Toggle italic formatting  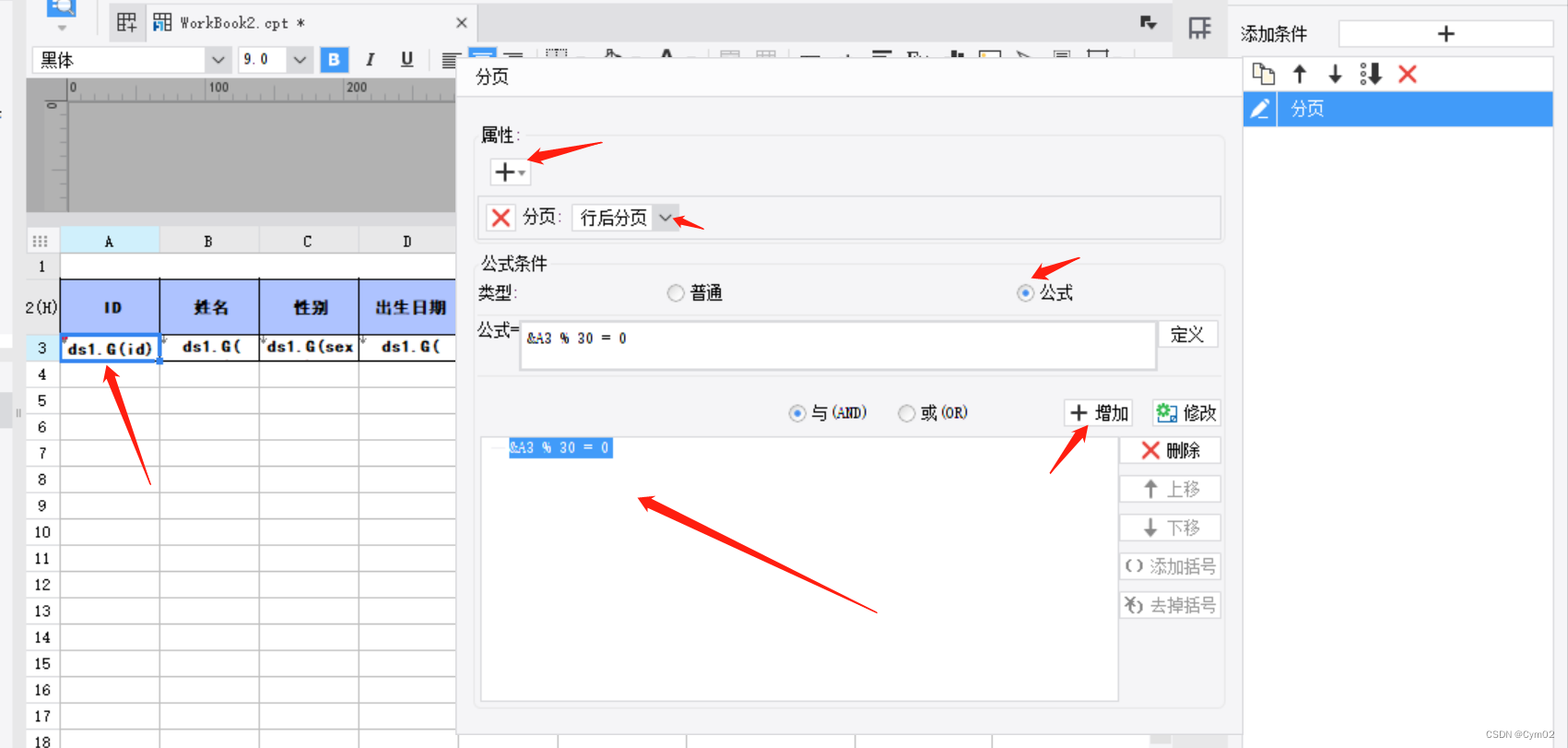pyautogui.click(x=370, y=60)
